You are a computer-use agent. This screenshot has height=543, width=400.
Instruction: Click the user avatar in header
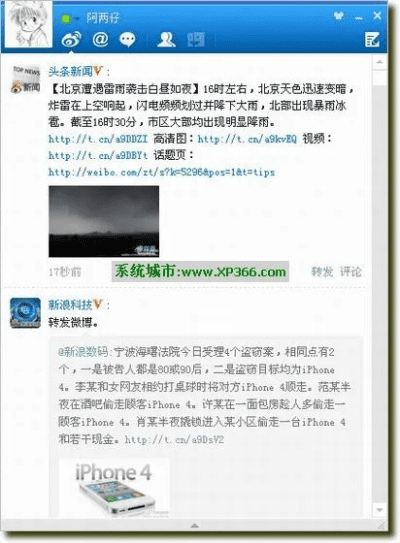coord(28,24)
